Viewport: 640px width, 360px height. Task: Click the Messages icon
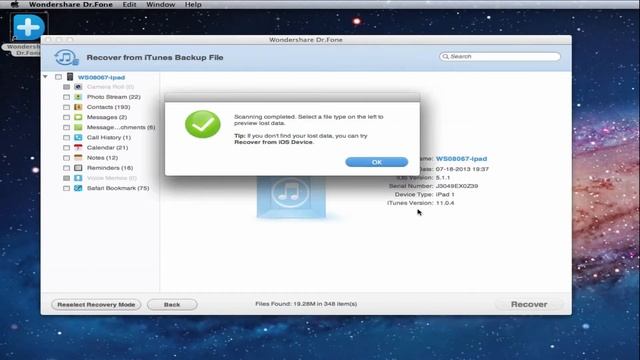click(x=78, y=117)
